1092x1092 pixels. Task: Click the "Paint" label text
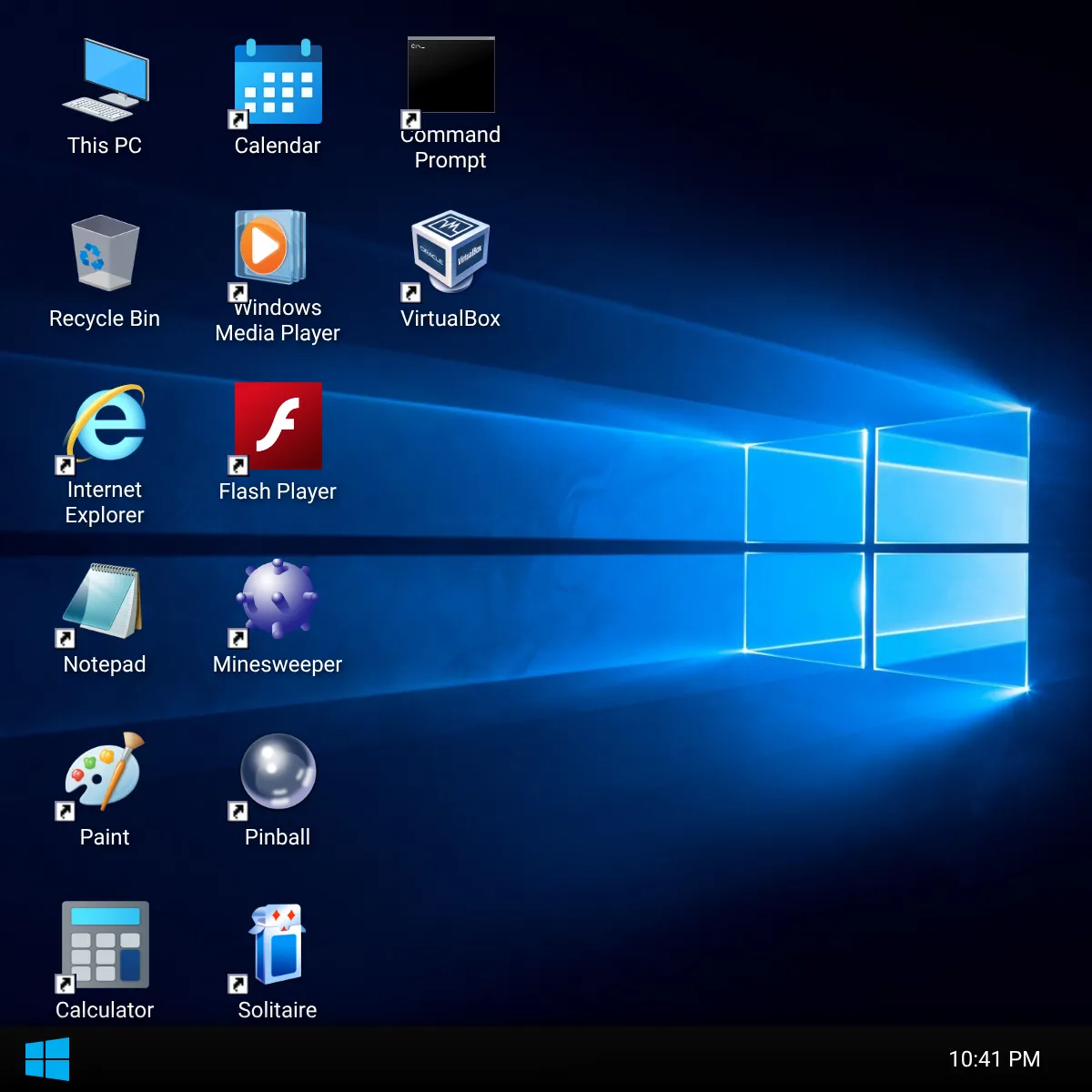(x=105, y=837)
